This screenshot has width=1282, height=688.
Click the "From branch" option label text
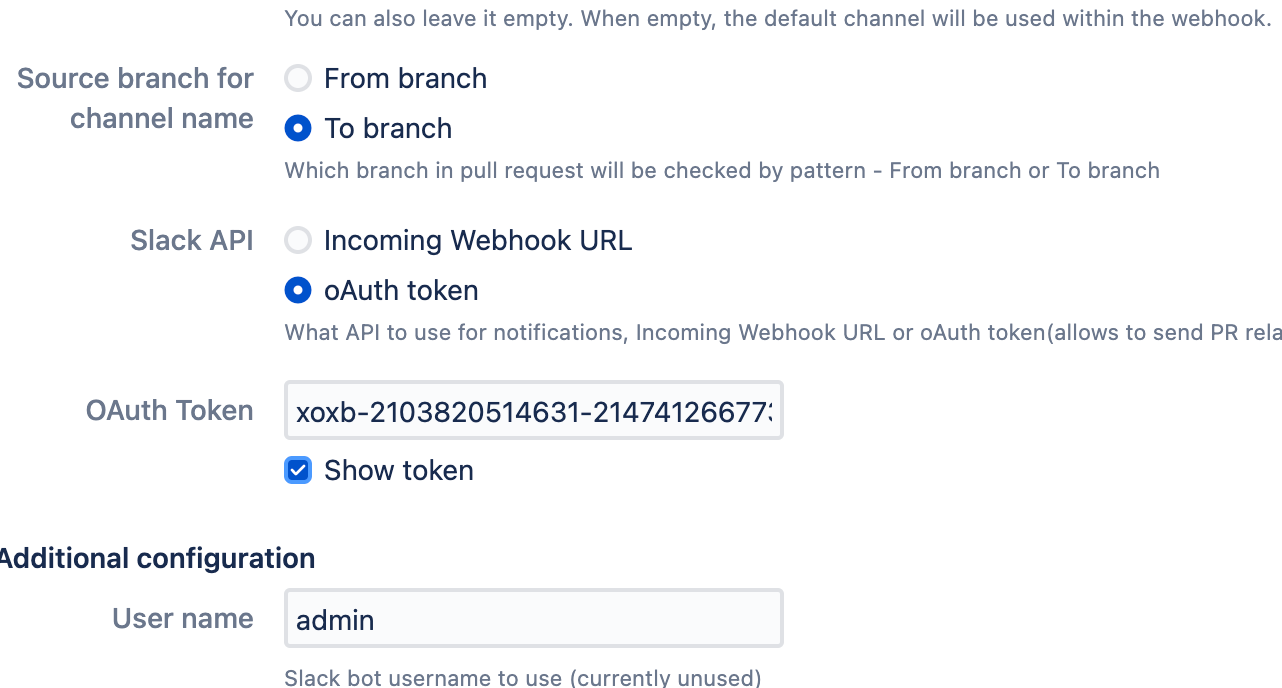405,78
